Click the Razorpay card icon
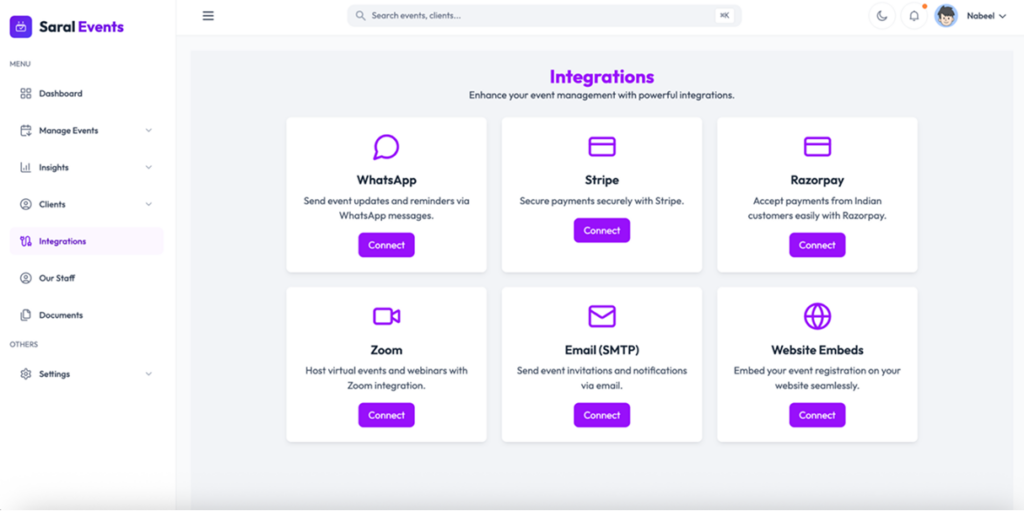Image resolution: width=1024 pixels, height=511 pixels. (817, 147)
